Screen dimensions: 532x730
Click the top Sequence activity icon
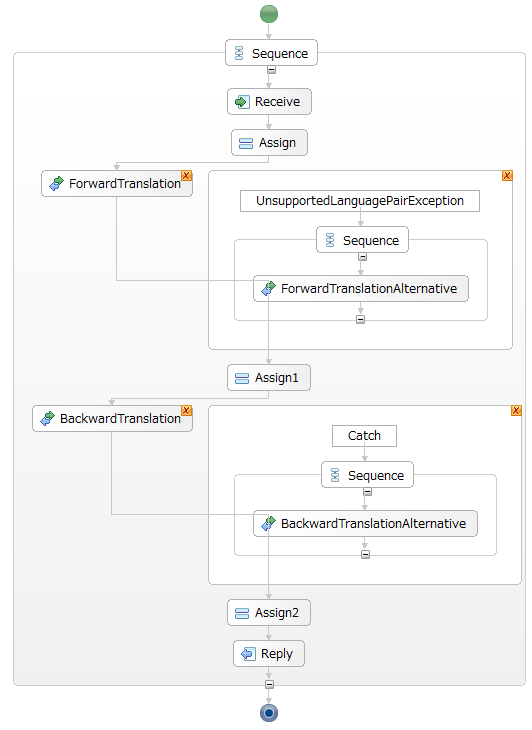[x=239, y=53]
